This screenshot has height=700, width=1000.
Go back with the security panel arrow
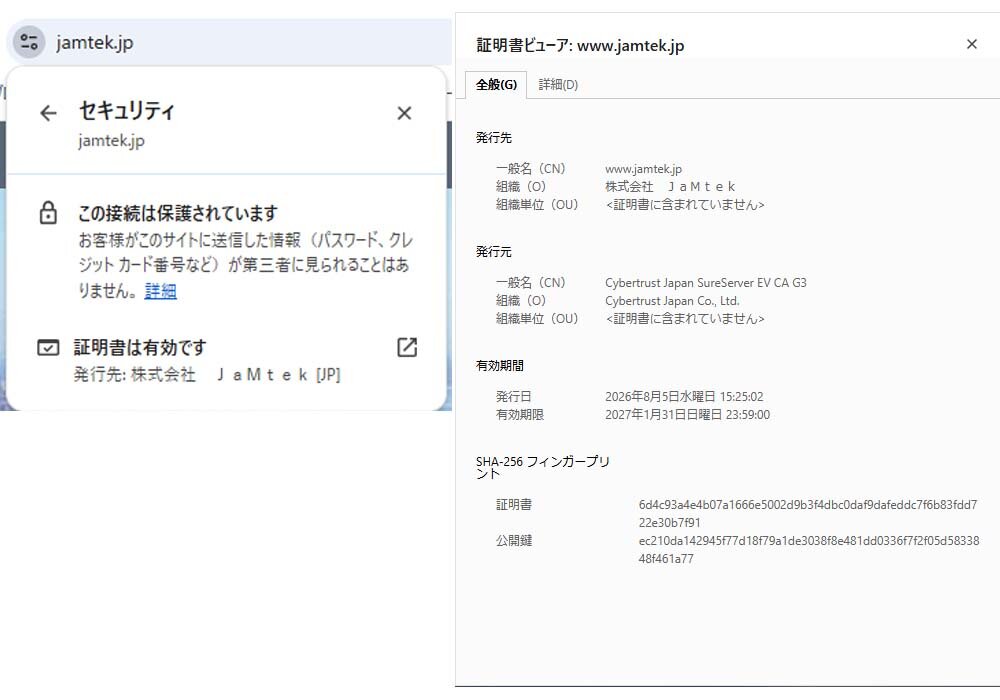48,113
